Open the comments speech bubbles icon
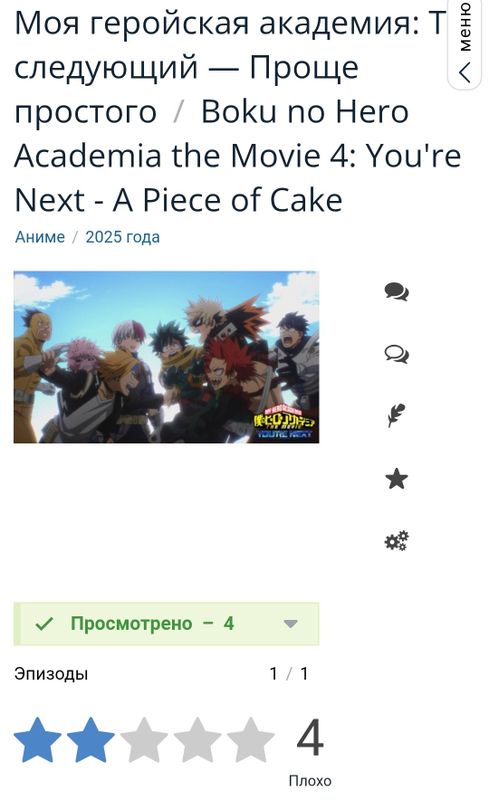The width and height of the screenshot is (489, 800). click(396, 291)
